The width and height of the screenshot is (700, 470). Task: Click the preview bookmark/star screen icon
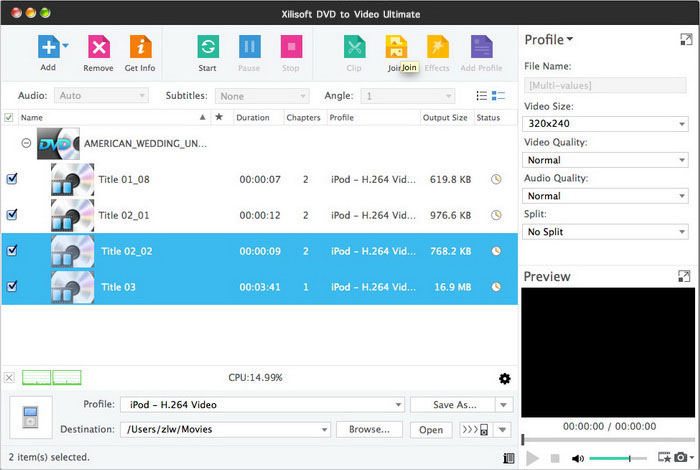pos(664,457)
